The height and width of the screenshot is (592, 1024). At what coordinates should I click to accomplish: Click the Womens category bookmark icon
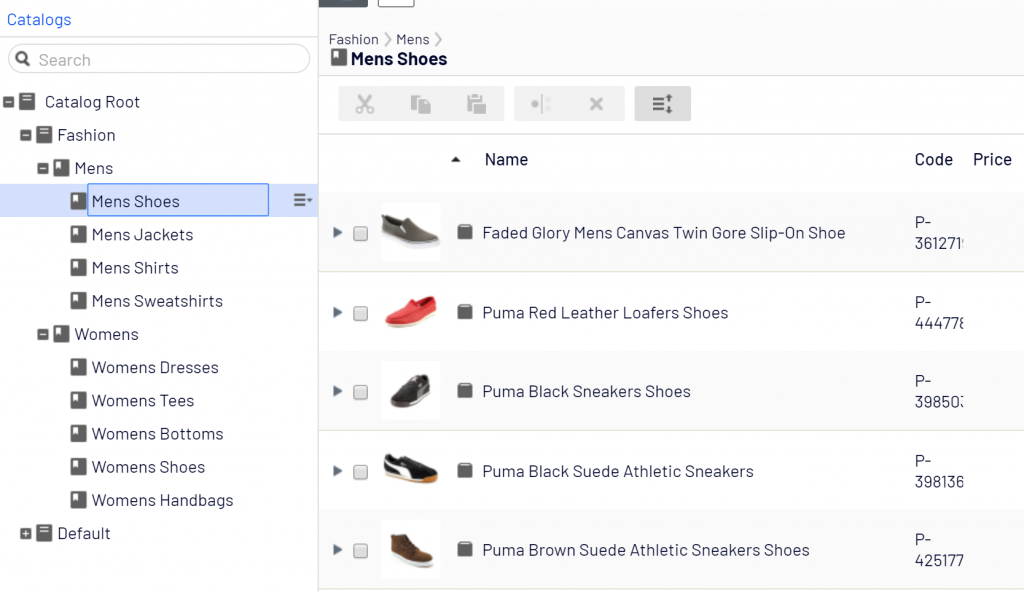(x=61, y=334)
